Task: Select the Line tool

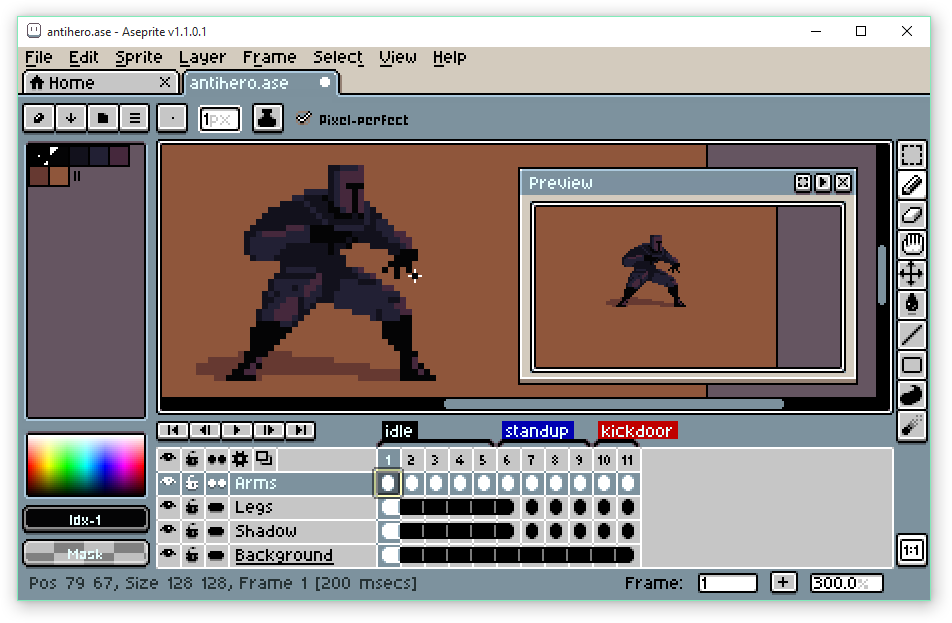Action: (x=911, y=333)
